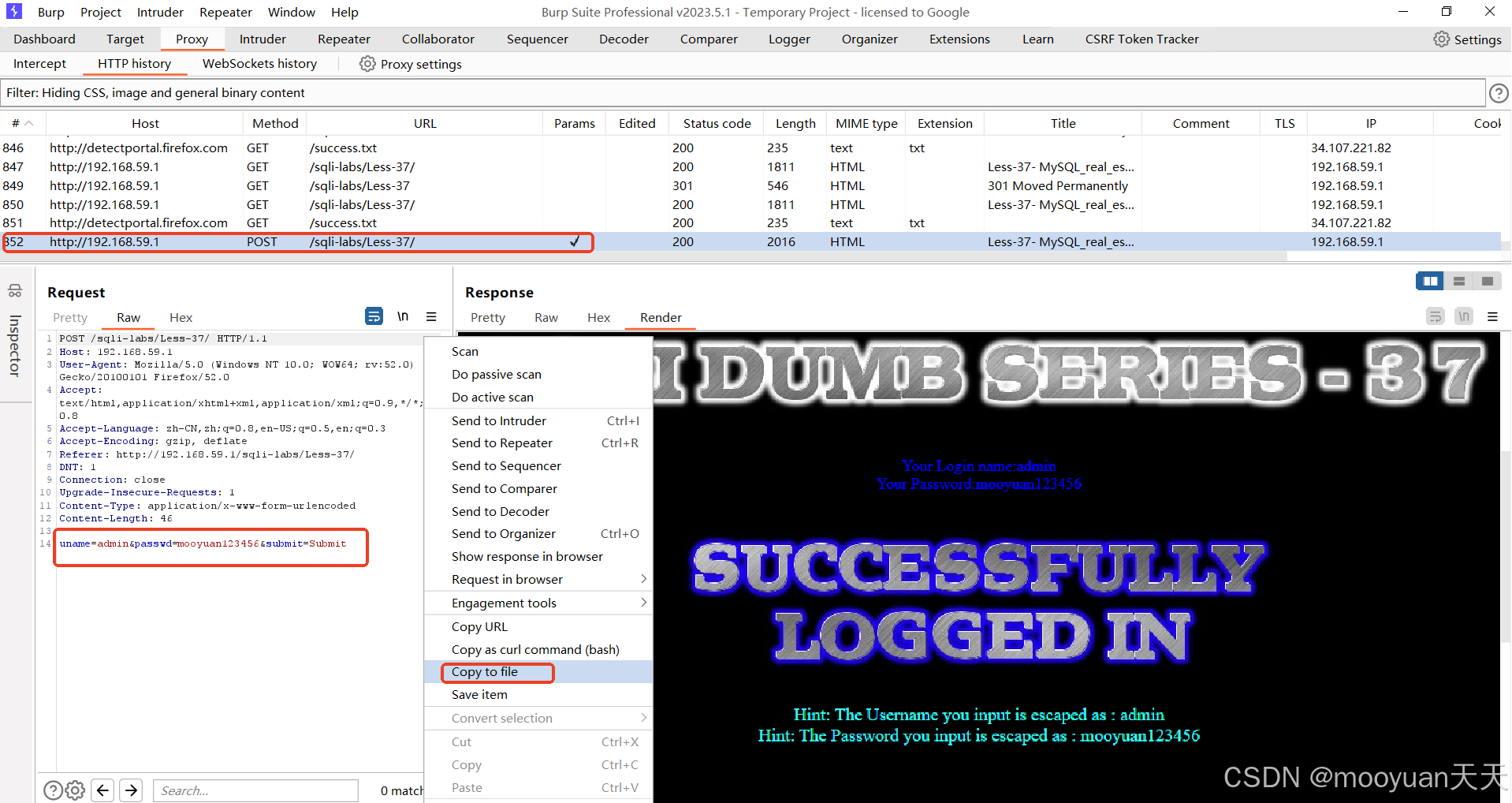1512x803 pixels.
Task: Switch to the Dashboard tab
Action: 45,39
